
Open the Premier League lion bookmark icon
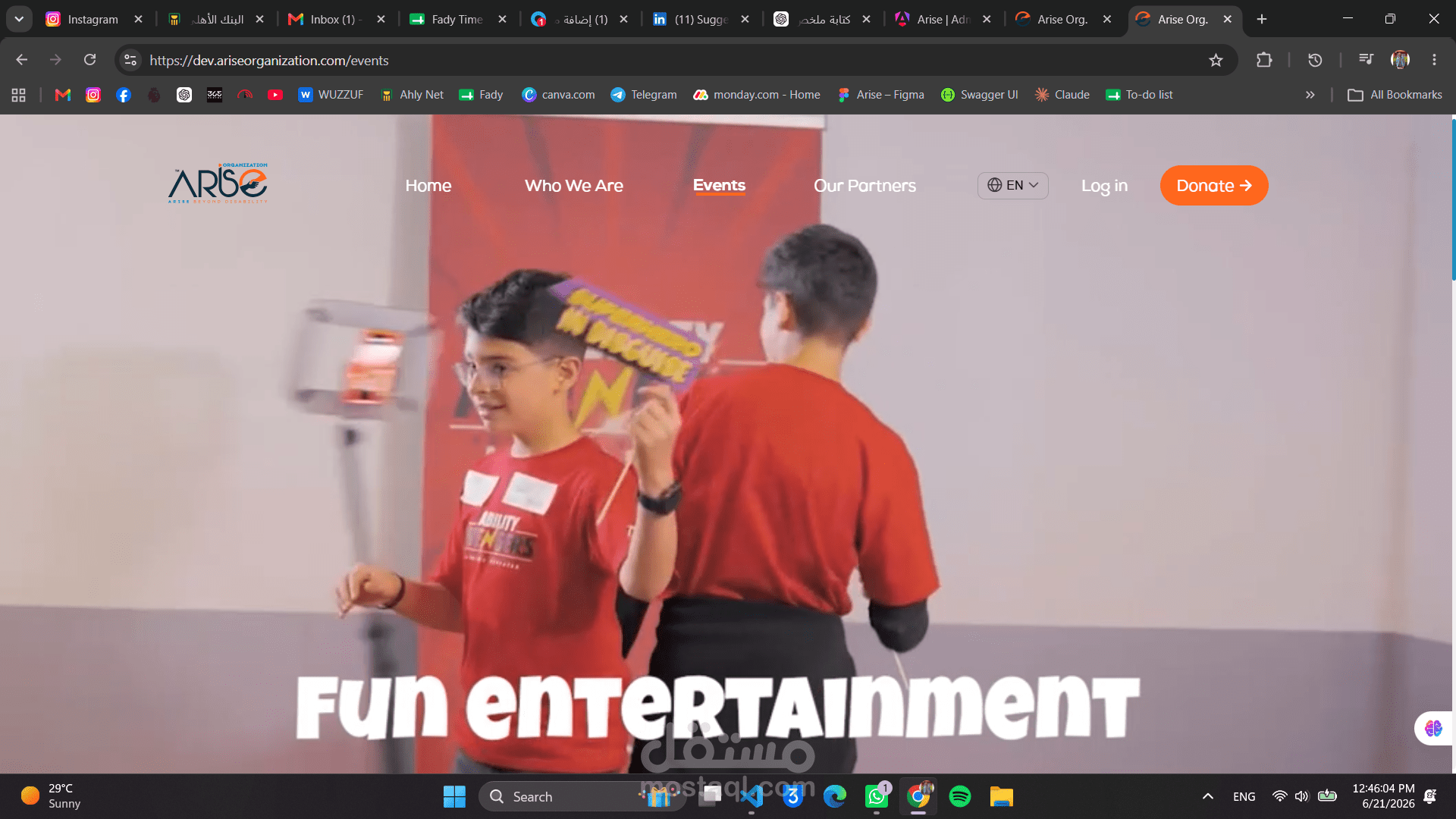tap(154, 95)
